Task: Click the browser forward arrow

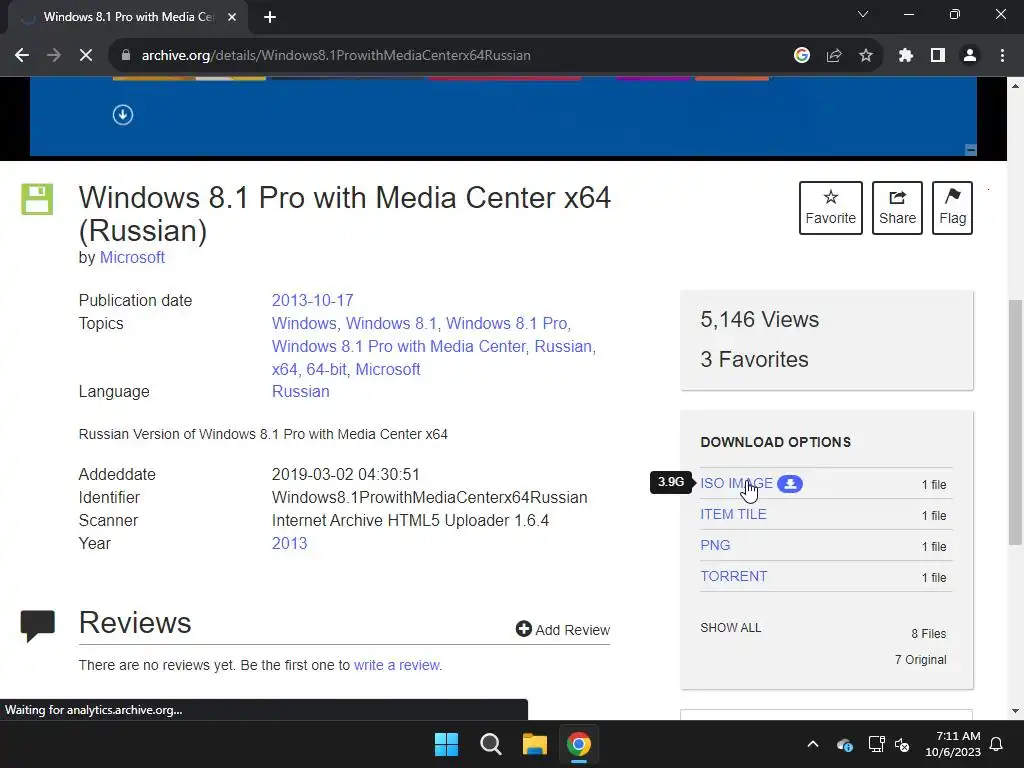Action: (x=54, y=56)
